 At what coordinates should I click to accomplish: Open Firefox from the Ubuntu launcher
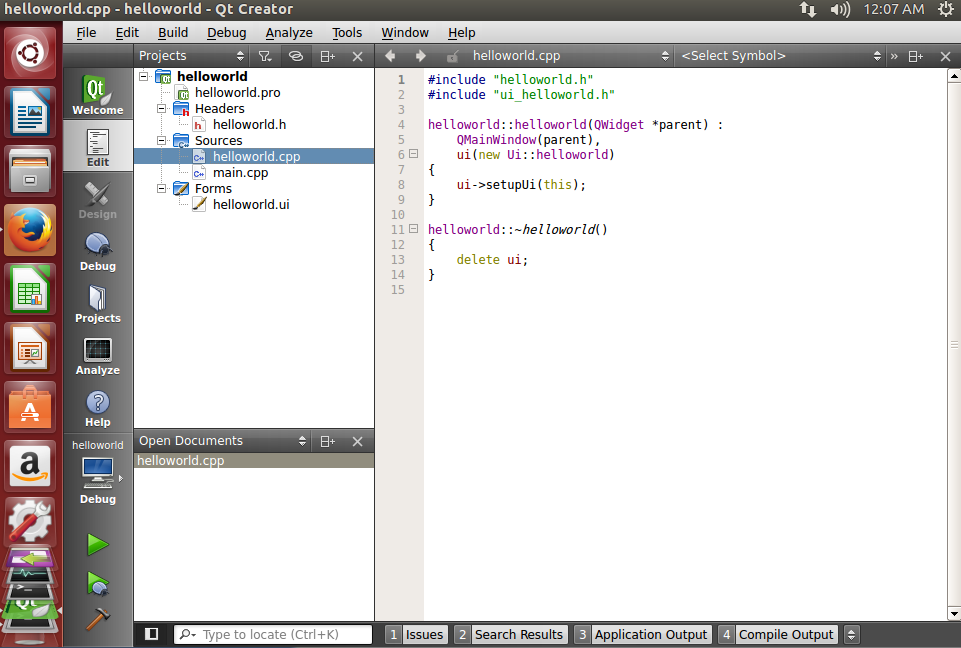pos(30,231)
